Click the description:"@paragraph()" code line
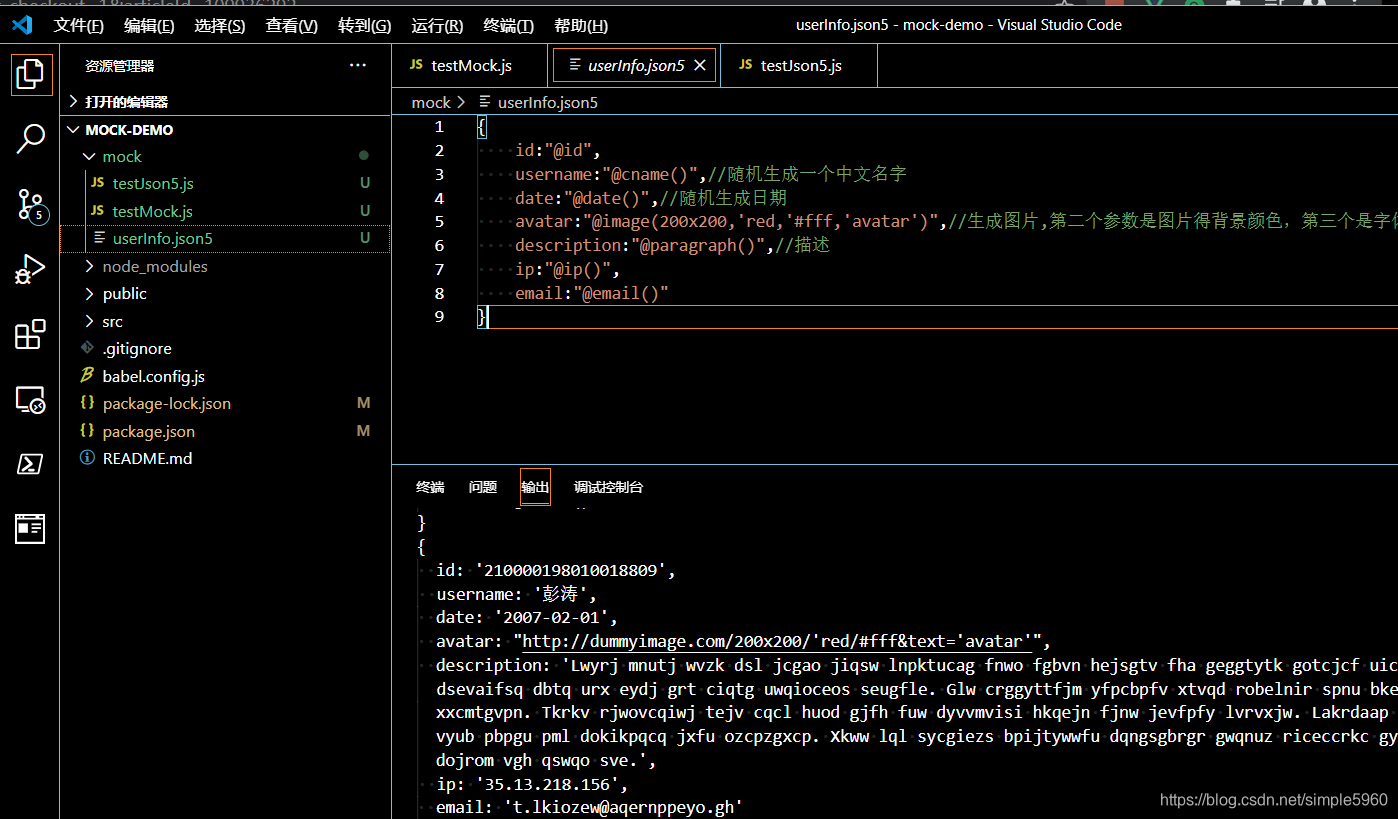This screenshot has width=1398, height=819. tap(672, 245)
